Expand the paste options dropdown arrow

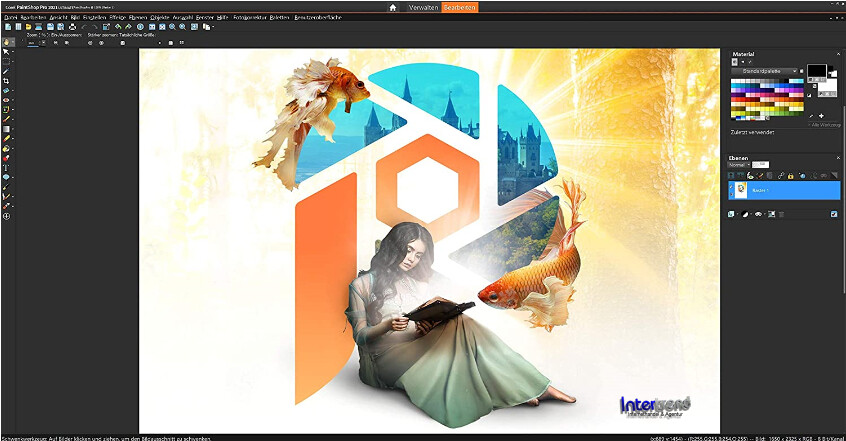click(213, 27)
